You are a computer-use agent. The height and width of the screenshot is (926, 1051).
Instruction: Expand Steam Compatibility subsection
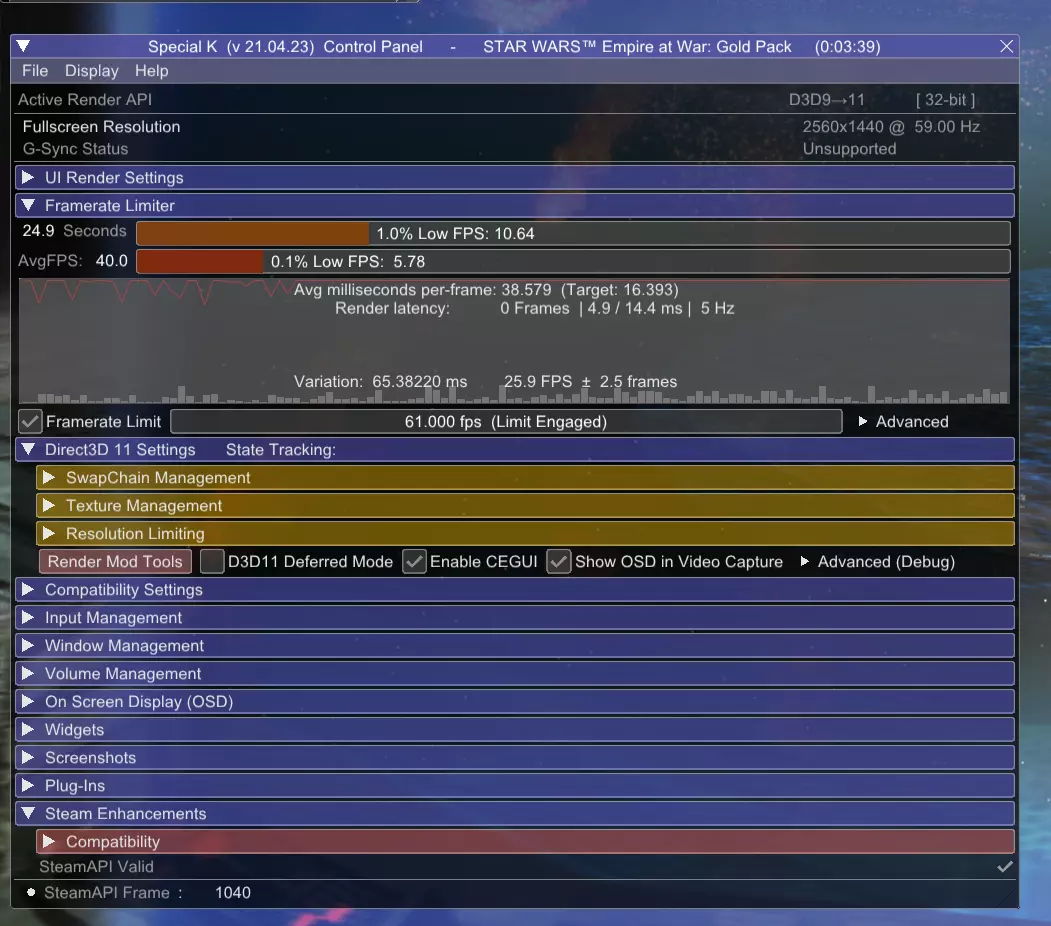526,842
